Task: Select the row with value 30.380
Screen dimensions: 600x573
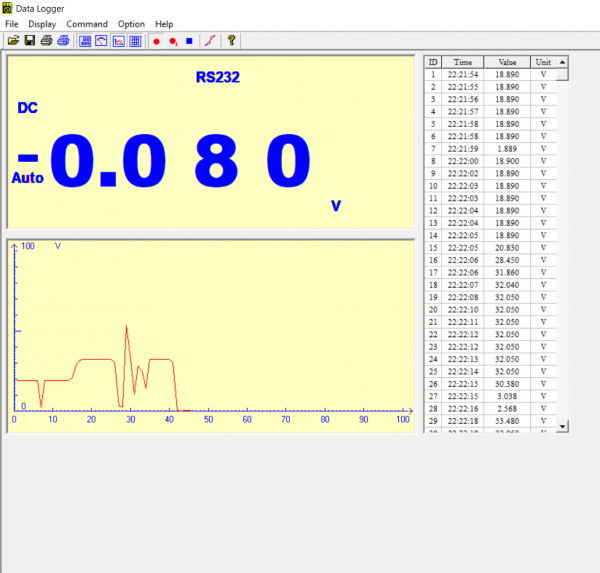Action: (490, 384)
